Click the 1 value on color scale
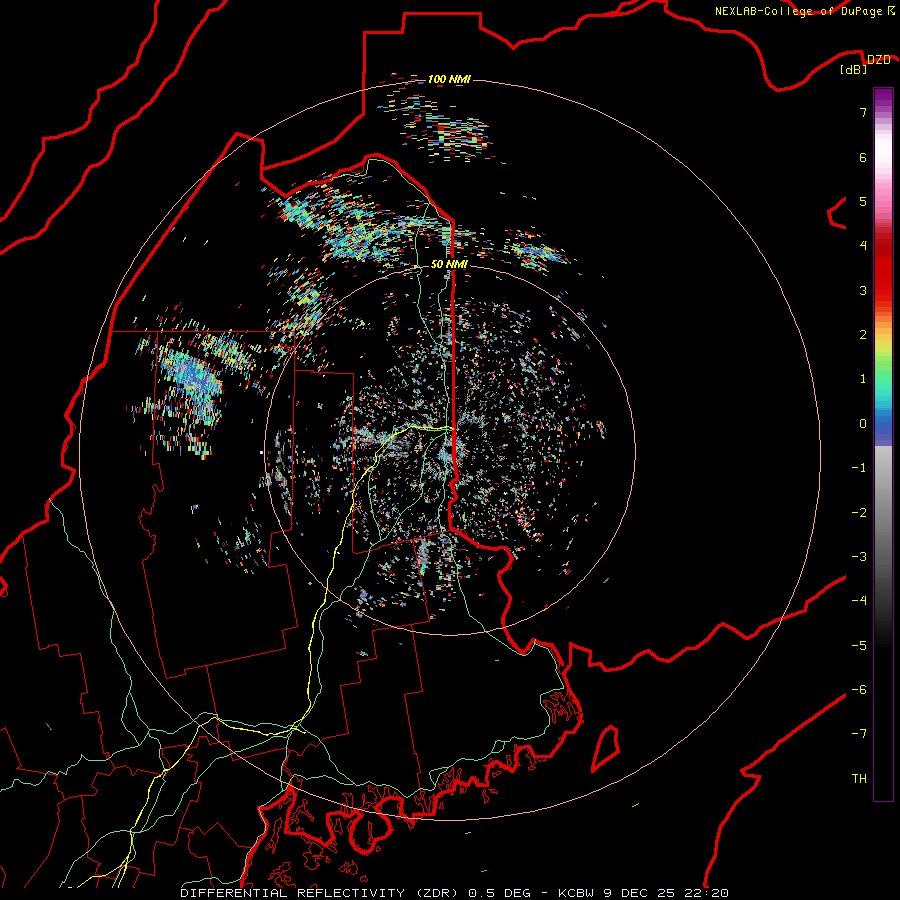Screen dimensions: 900x900 coord(863,379)
